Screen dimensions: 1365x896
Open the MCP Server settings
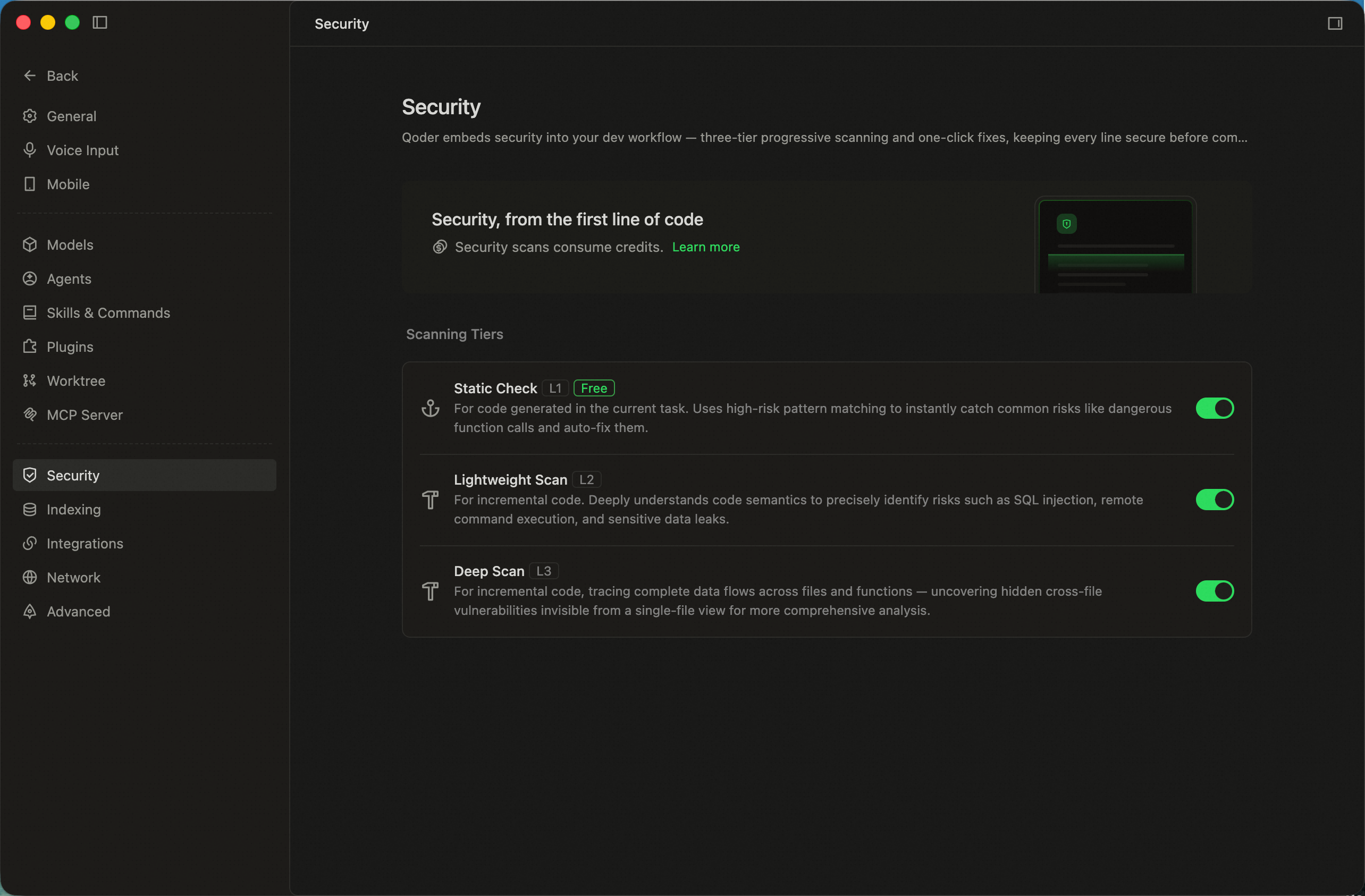pyautogui.click(x=145, y=415)
